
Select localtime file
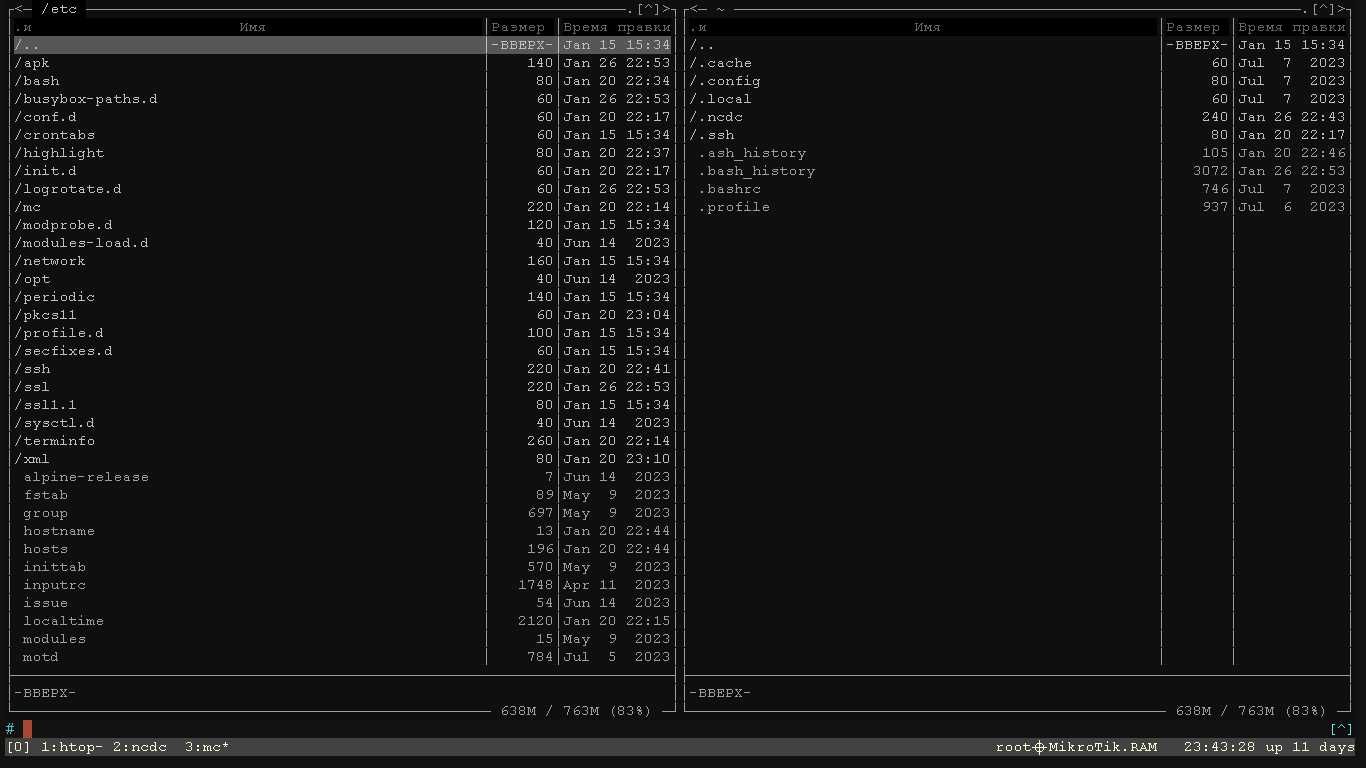343,621
